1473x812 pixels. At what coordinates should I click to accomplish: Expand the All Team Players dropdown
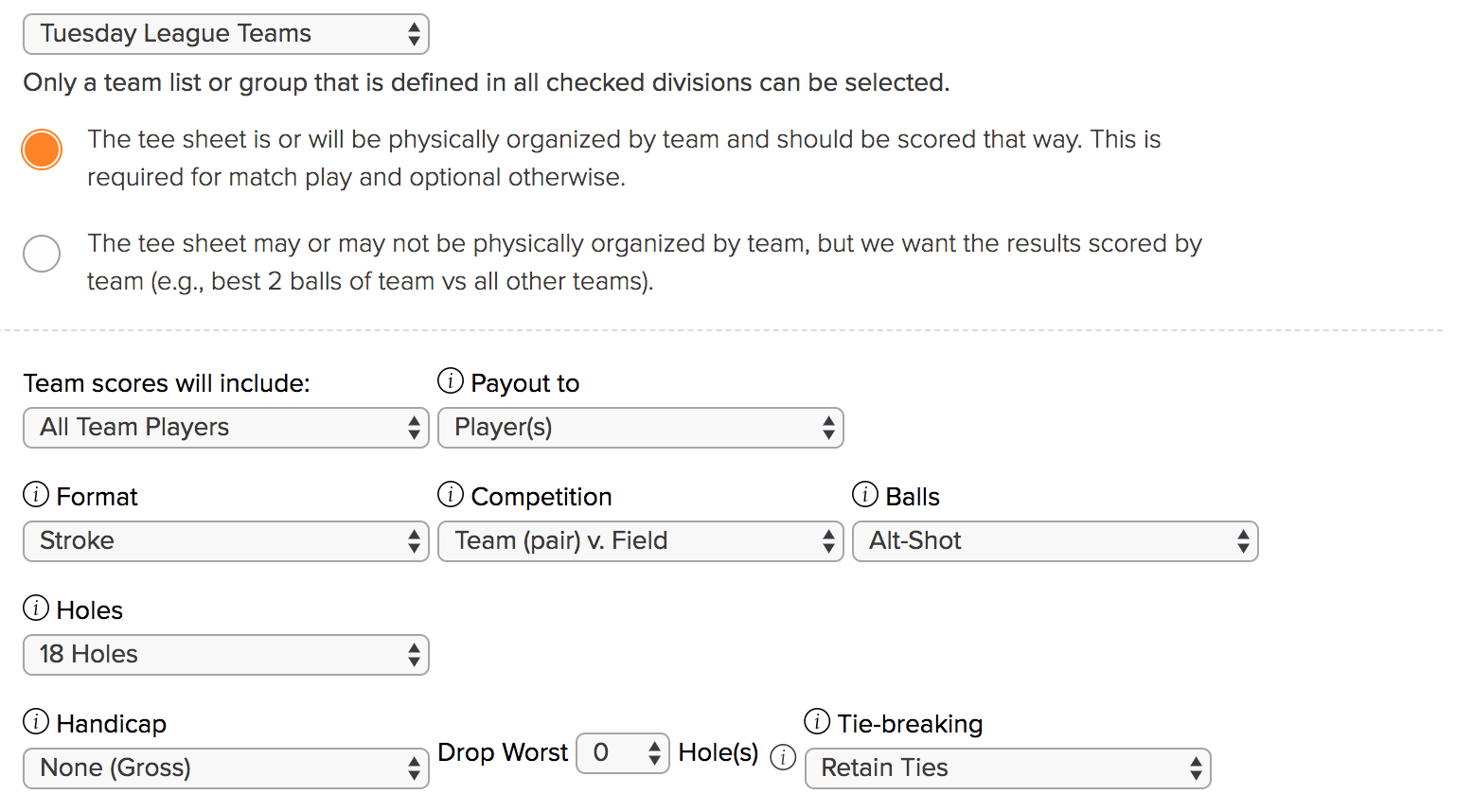226,428
